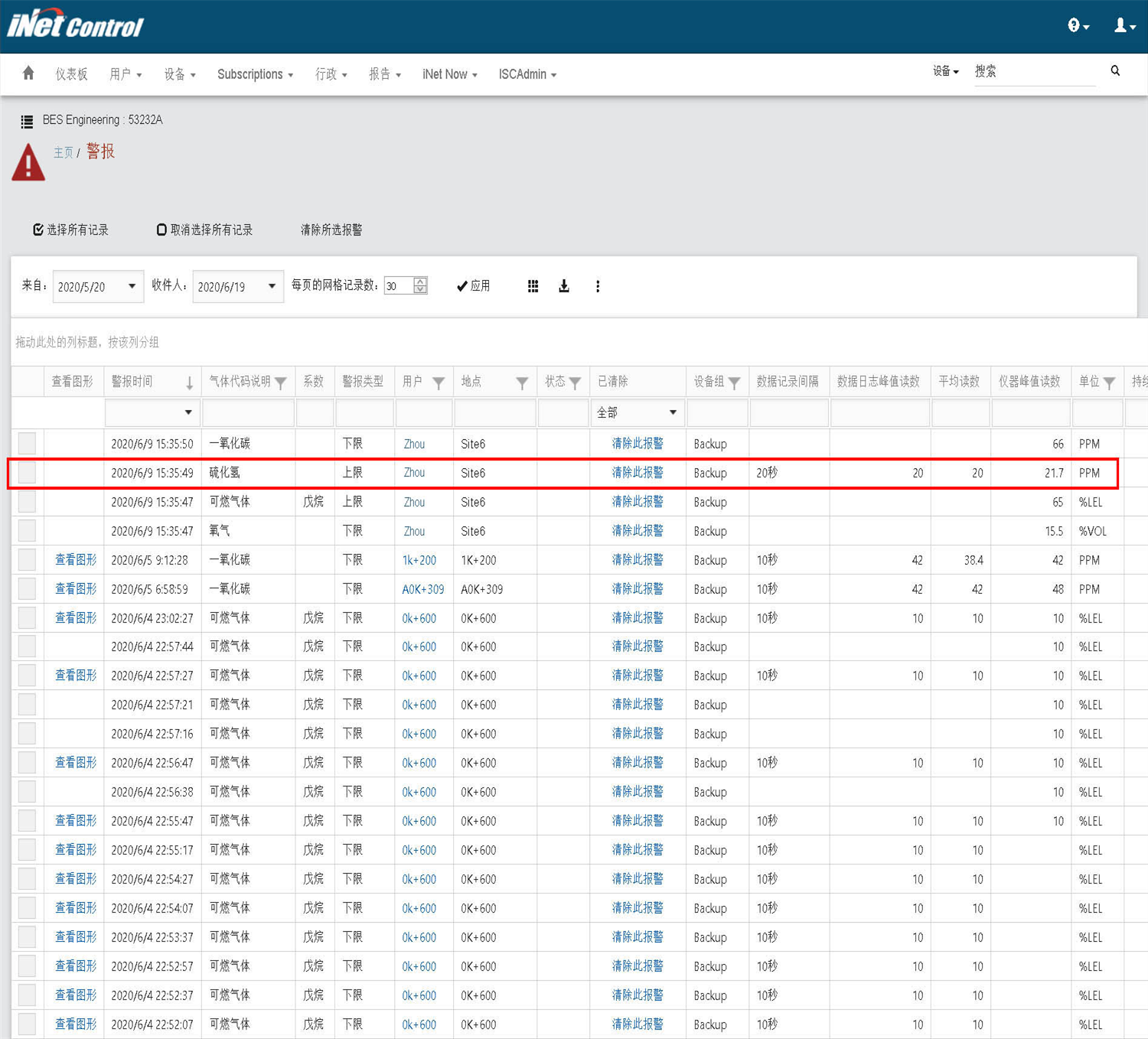1148x1039 pixels.
Task: Check the box for 硫化氢 alarm row
Action: pos(27,473)
